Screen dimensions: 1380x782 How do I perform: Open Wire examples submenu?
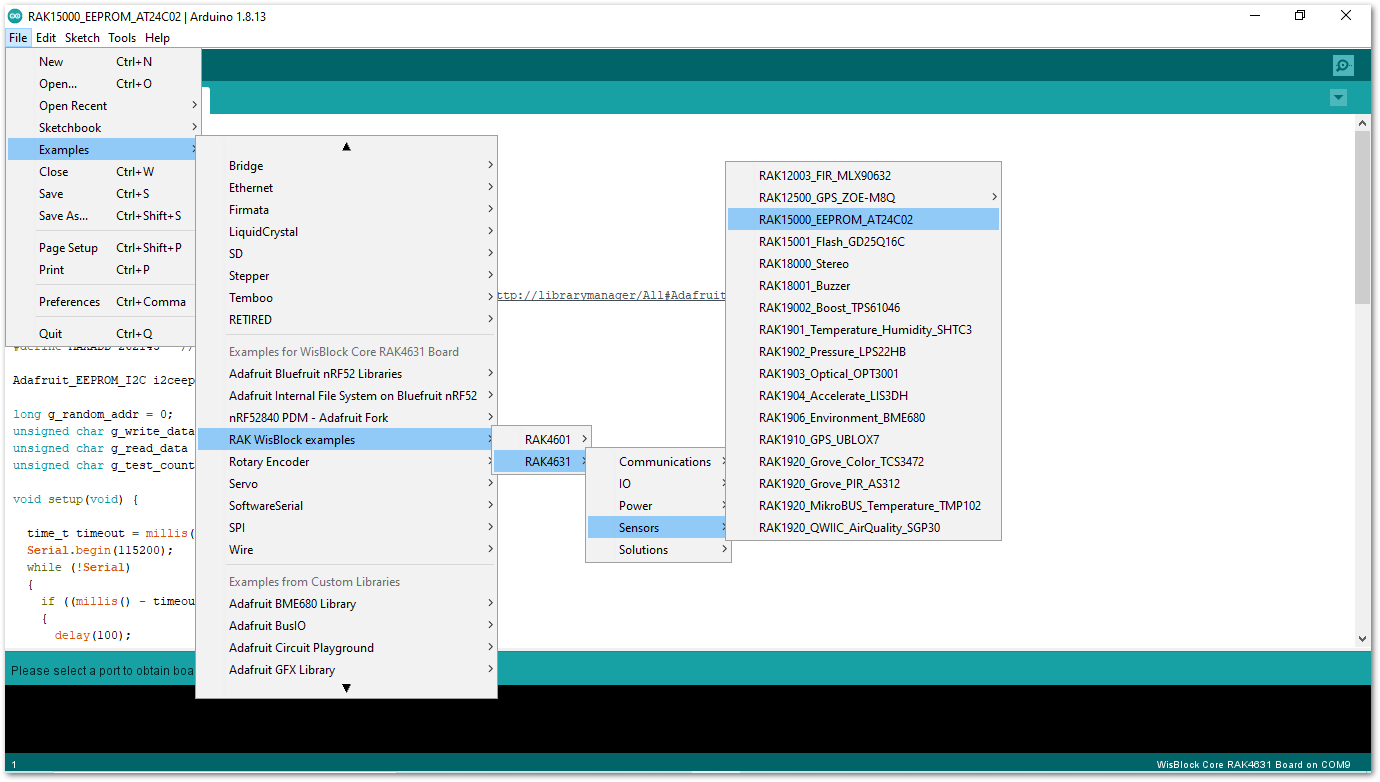(346, 550)
